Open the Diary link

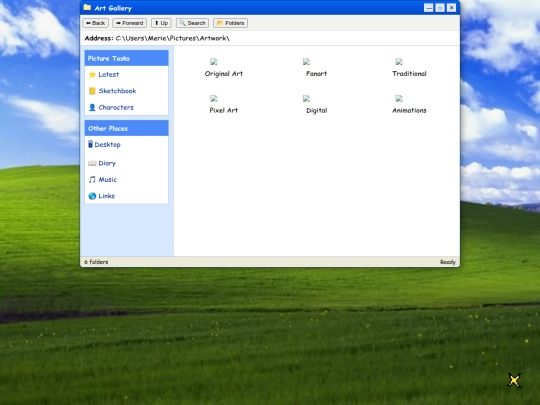pos(107,163)
